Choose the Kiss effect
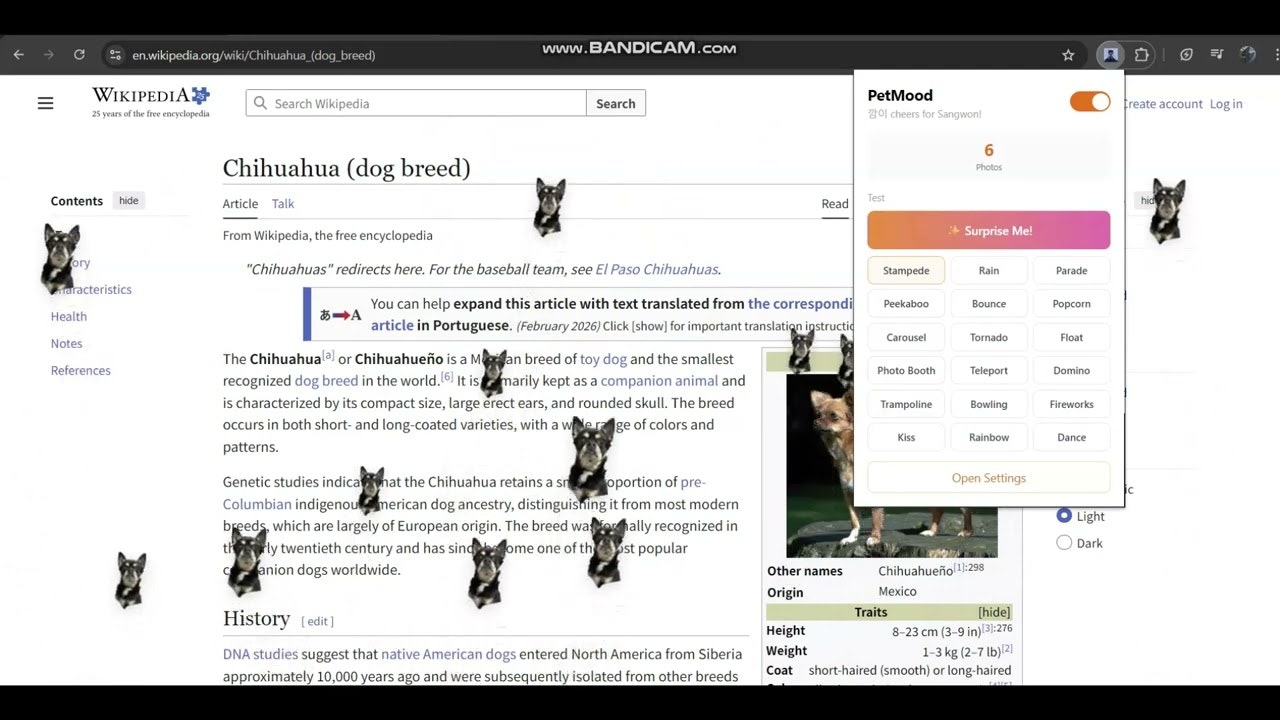 (x=906, y=437)
